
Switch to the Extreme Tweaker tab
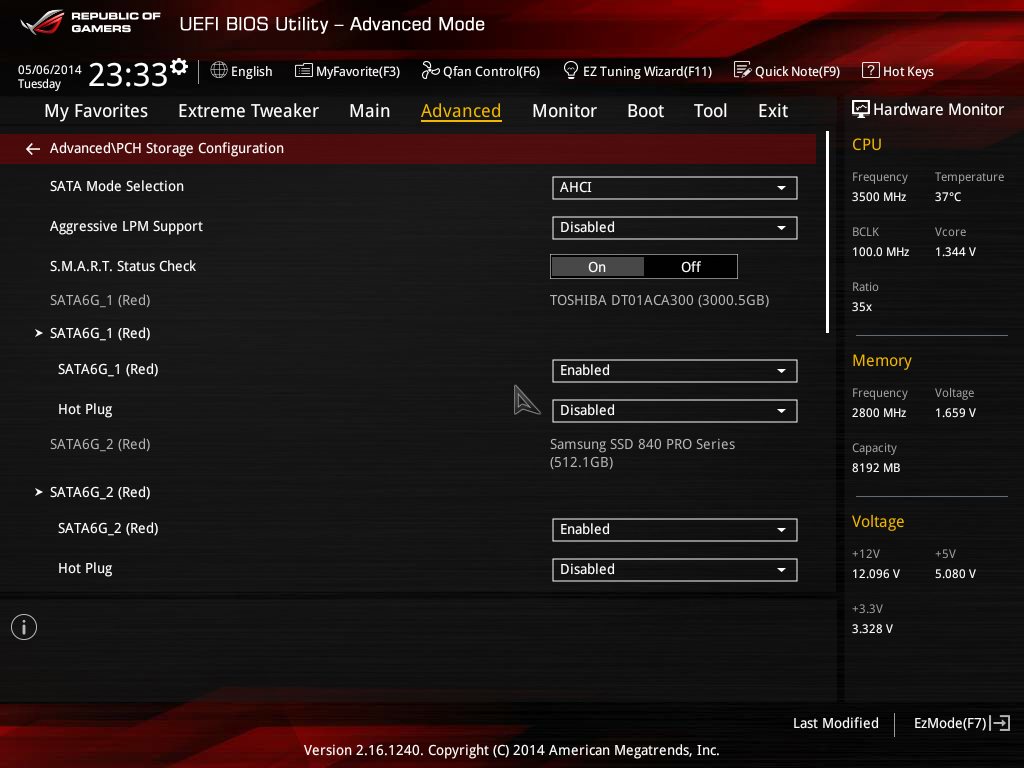click(248, 111)
